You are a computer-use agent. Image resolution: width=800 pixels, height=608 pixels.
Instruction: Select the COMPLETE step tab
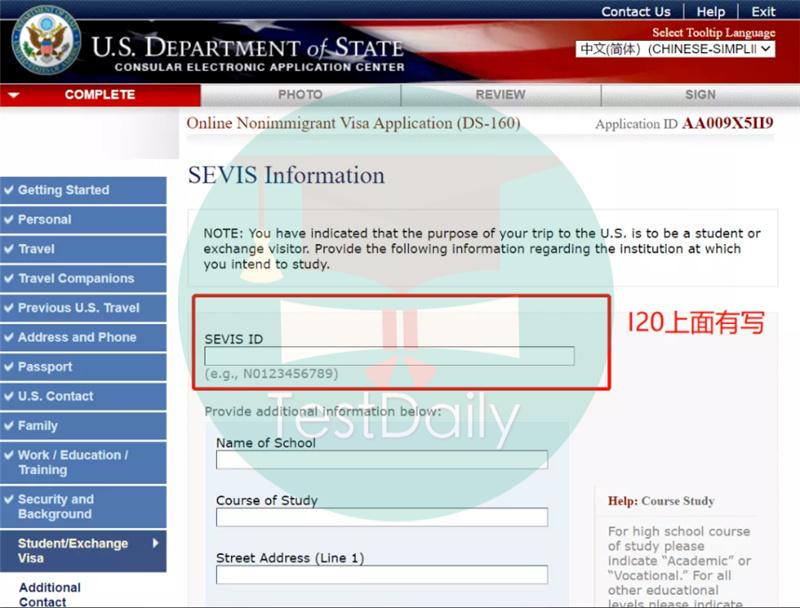(100, 95)
